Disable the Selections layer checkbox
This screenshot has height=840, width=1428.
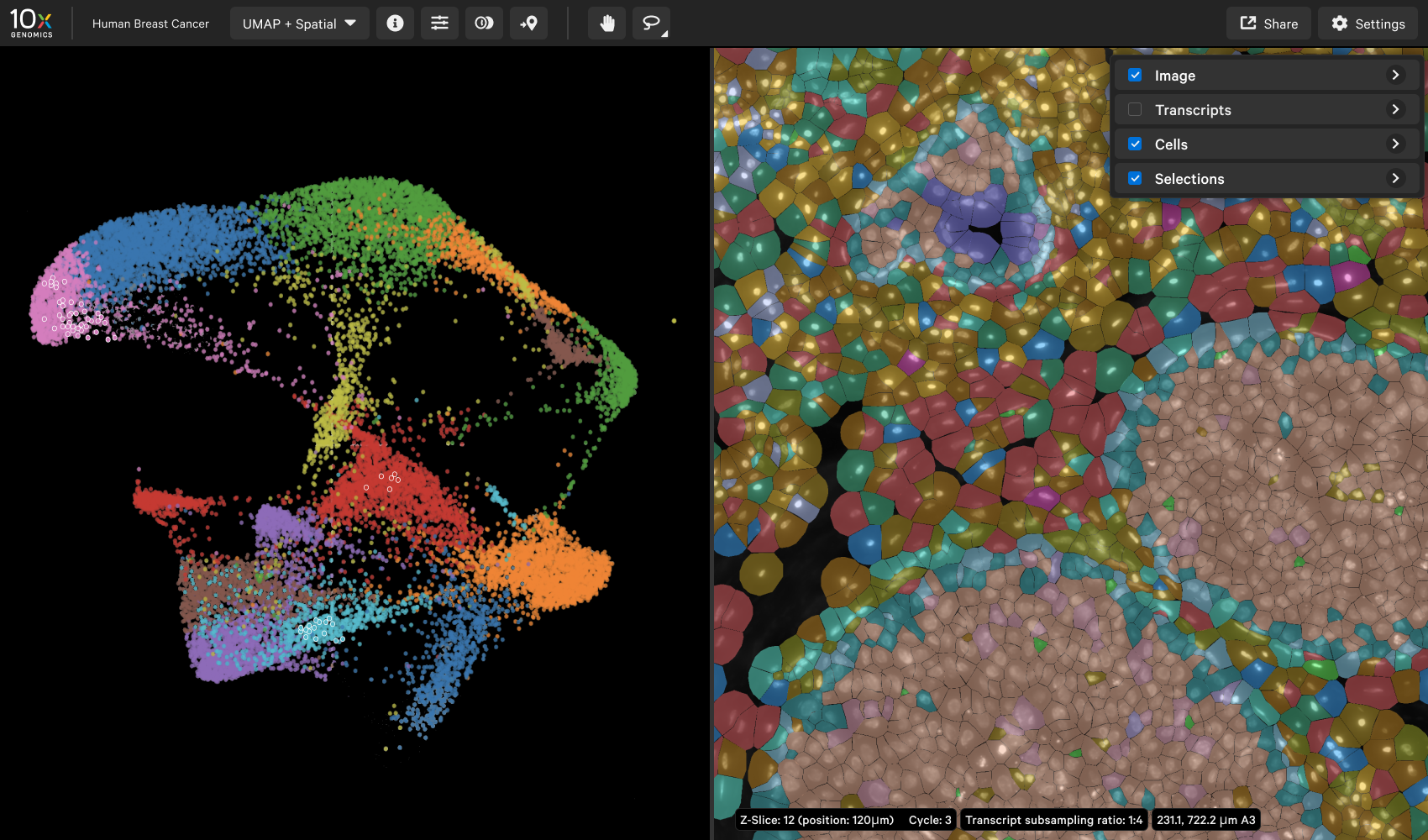tap(1135, 179)
